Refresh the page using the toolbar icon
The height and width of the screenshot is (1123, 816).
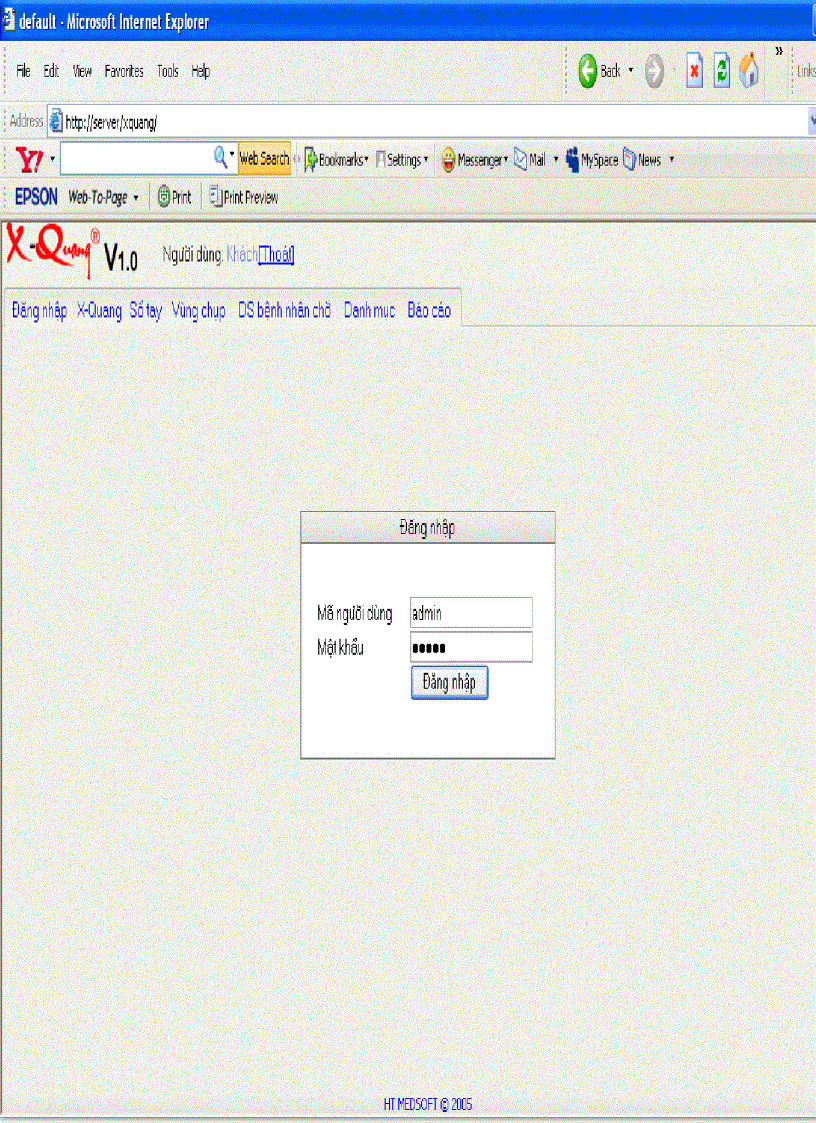pos(722,71)
